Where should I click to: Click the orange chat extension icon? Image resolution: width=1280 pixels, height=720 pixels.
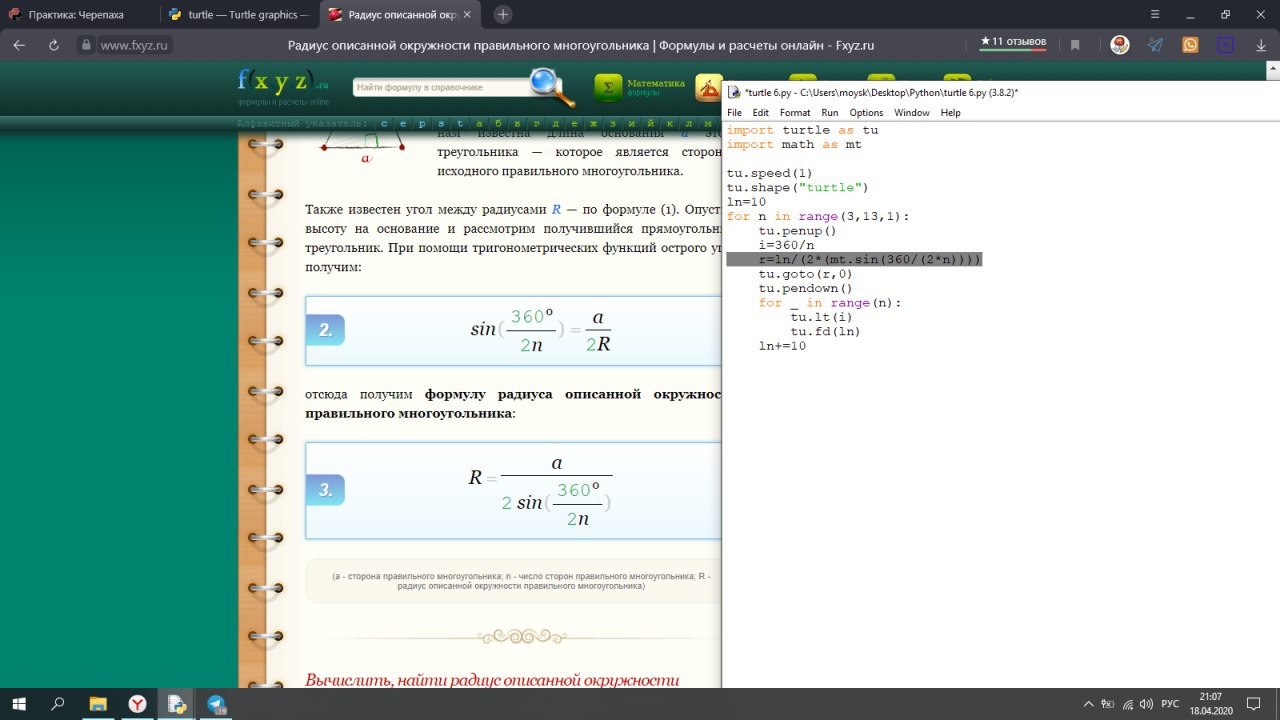(1190, 44)
